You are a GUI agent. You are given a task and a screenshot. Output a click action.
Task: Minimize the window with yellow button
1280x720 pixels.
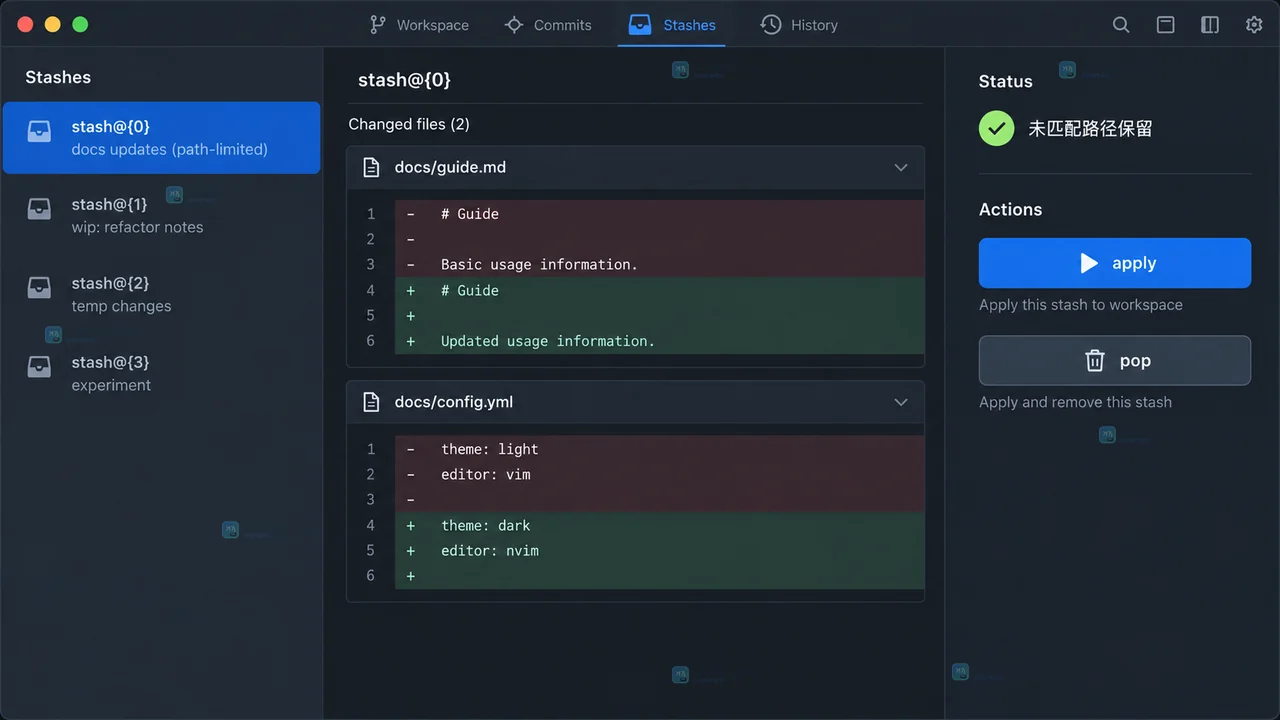tap(53, 24)
